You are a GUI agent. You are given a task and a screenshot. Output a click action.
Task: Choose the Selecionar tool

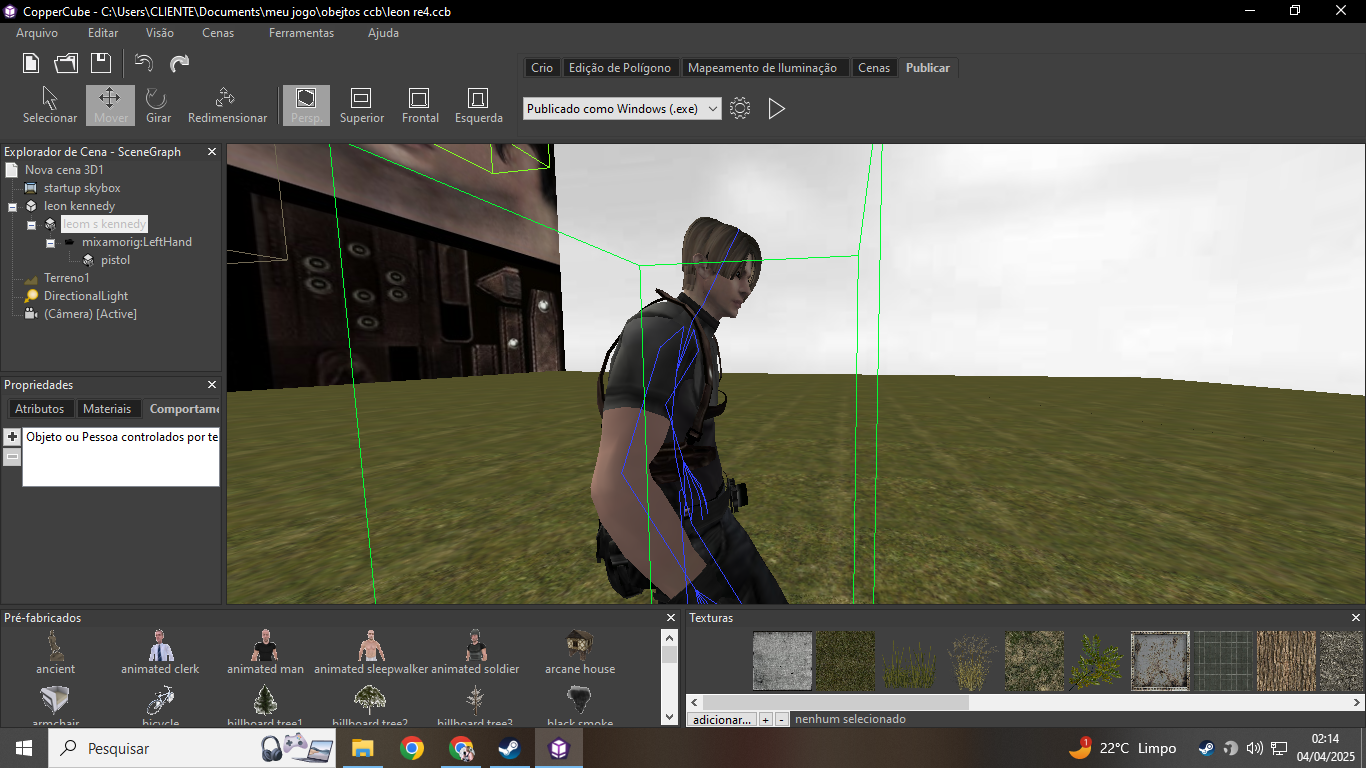coord(50,105)
